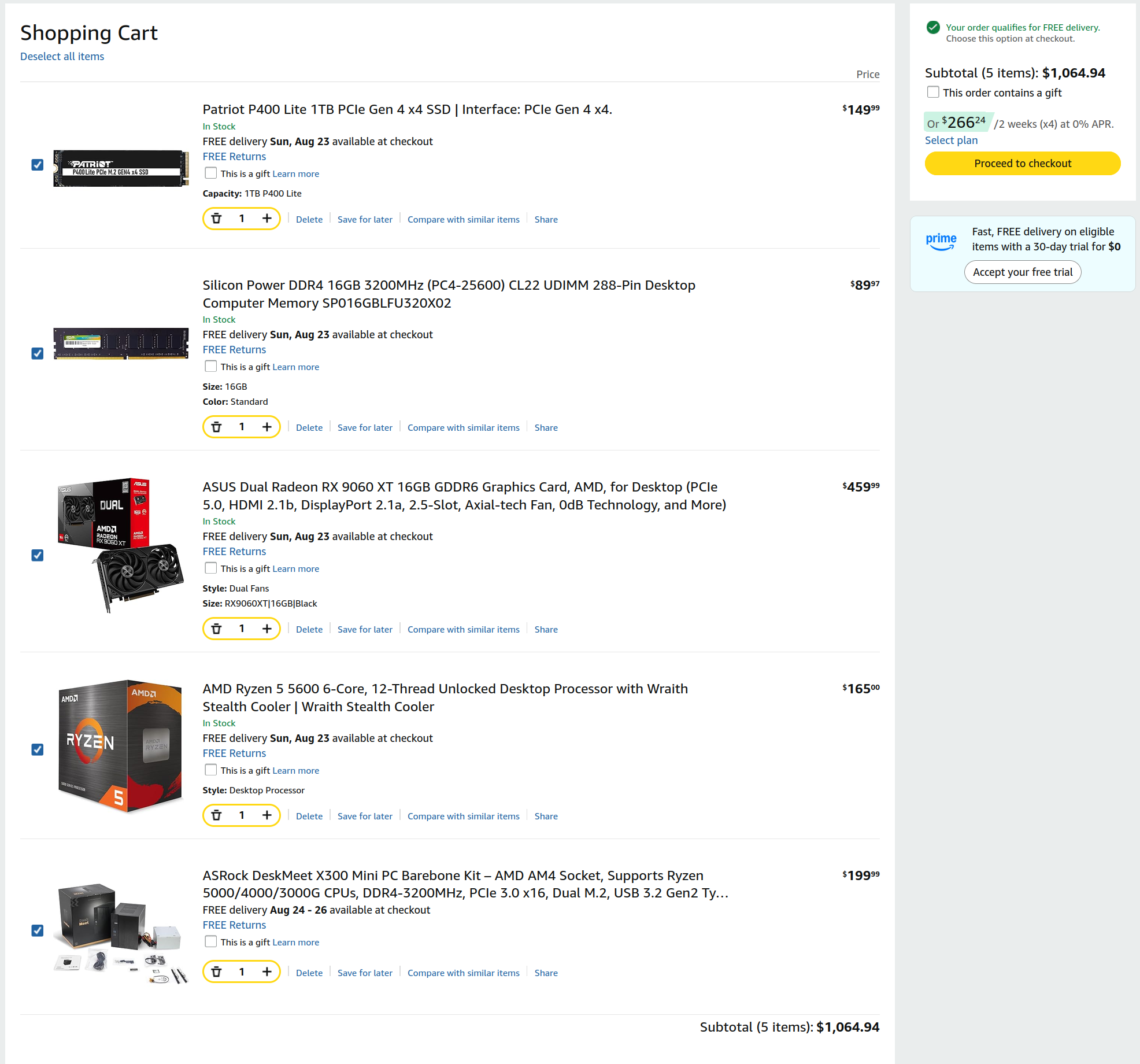Open FREE Returns for ASRock DeskMeet
1140x1064 pixels.
click(234, 925)
